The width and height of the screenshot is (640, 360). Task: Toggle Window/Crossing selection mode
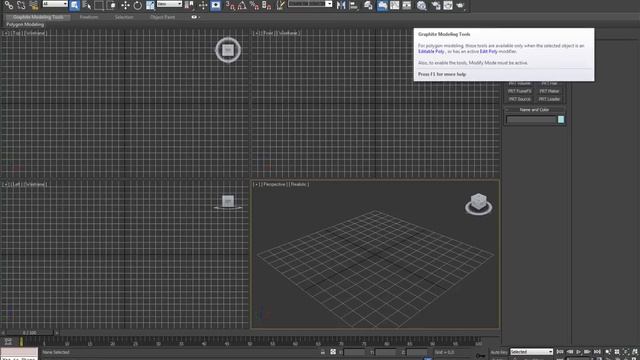click(x=112, y=5)
